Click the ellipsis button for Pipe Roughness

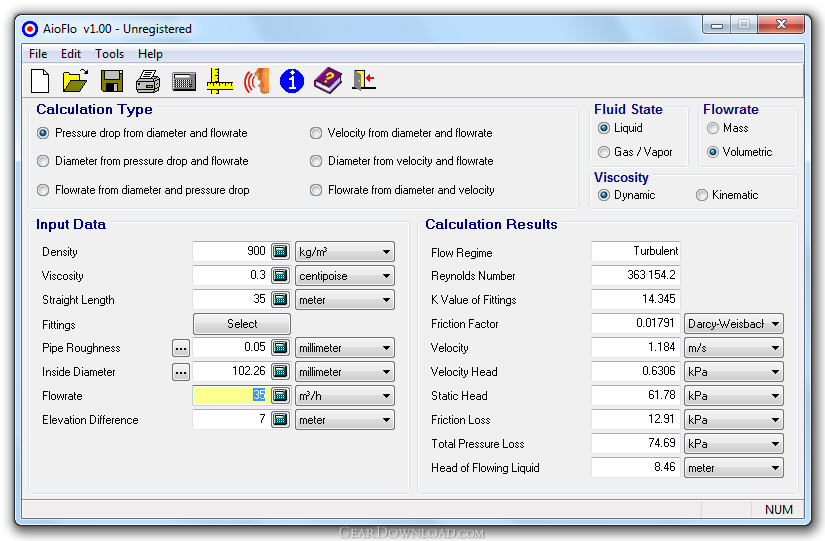point(180,348)
